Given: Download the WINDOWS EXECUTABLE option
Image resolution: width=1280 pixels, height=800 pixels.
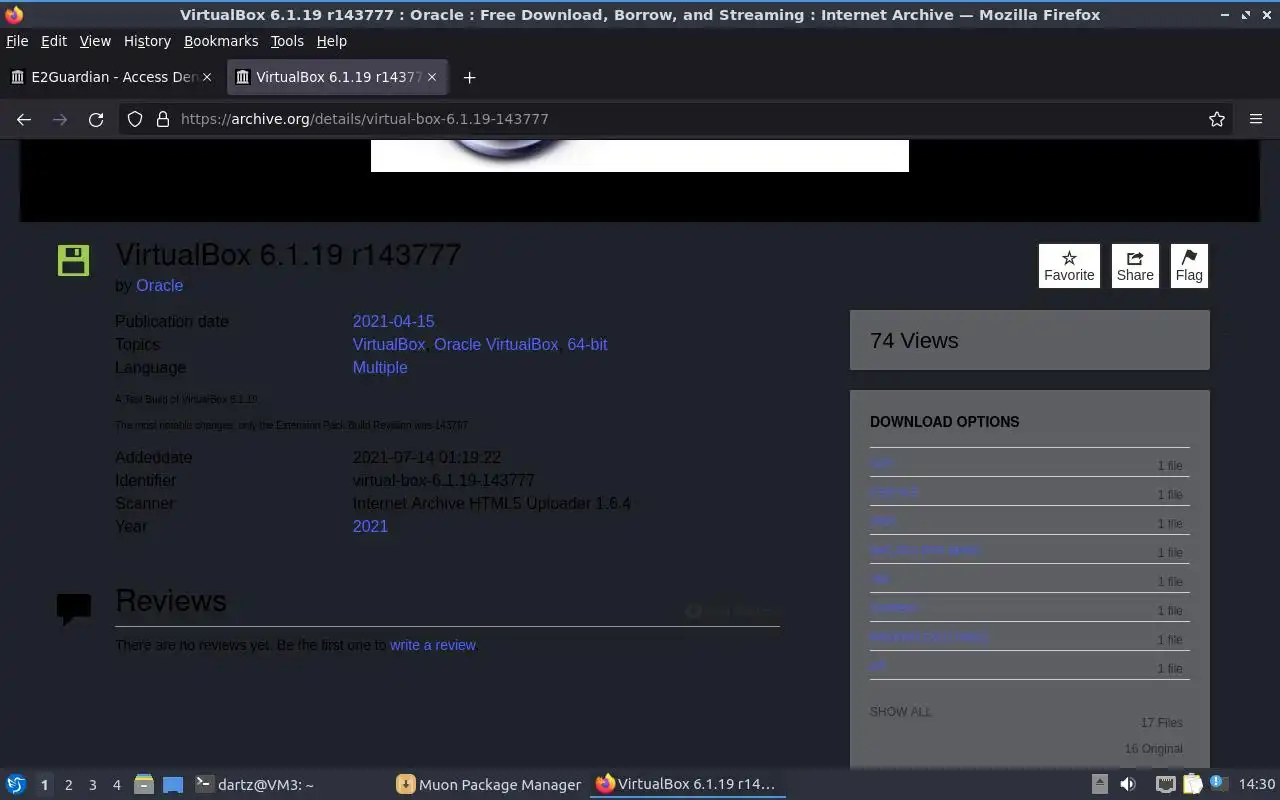Looking at the screenshot, I should coord(929,636).
